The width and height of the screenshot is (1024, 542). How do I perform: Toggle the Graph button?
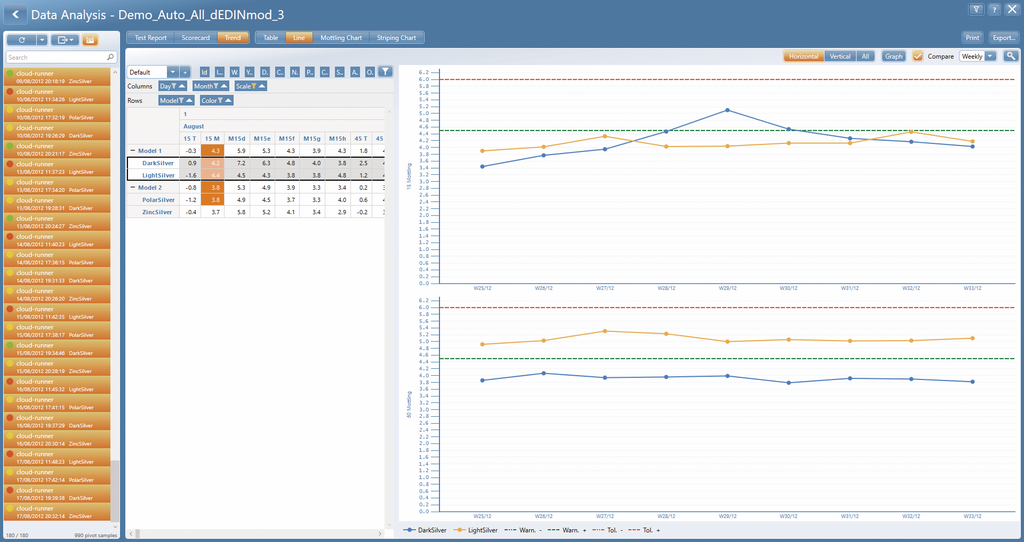tap(893, 56)
